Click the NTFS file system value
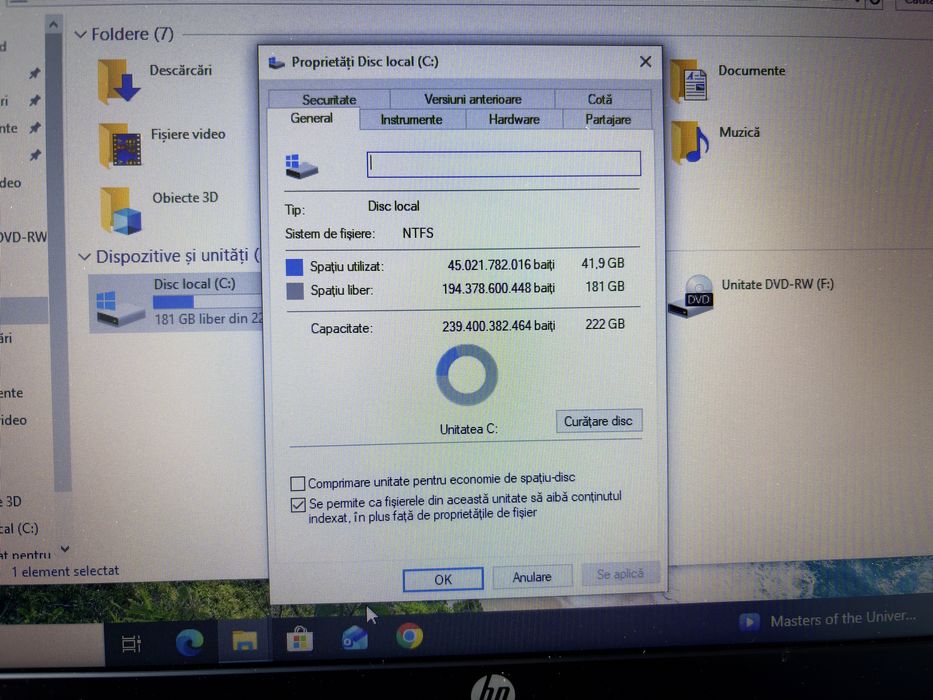The image size is (933, 700). (x=418, y=233)
